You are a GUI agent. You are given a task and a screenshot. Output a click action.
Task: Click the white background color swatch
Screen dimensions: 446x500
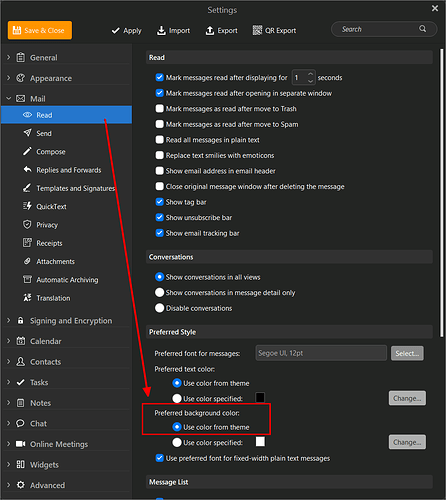[260, 442]
